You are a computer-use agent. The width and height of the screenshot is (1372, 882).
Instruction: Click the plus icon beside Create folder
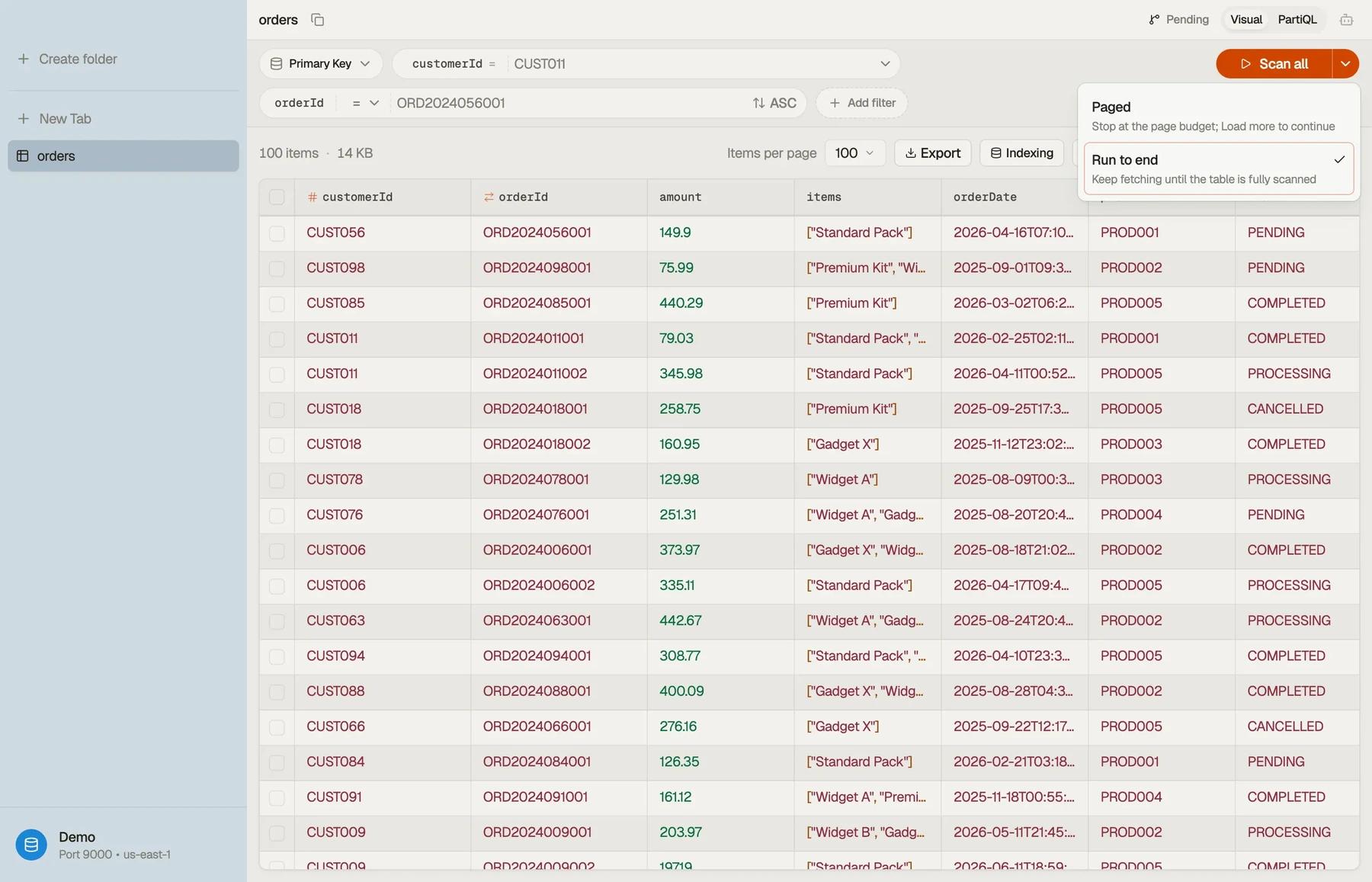tap(24, 59)
